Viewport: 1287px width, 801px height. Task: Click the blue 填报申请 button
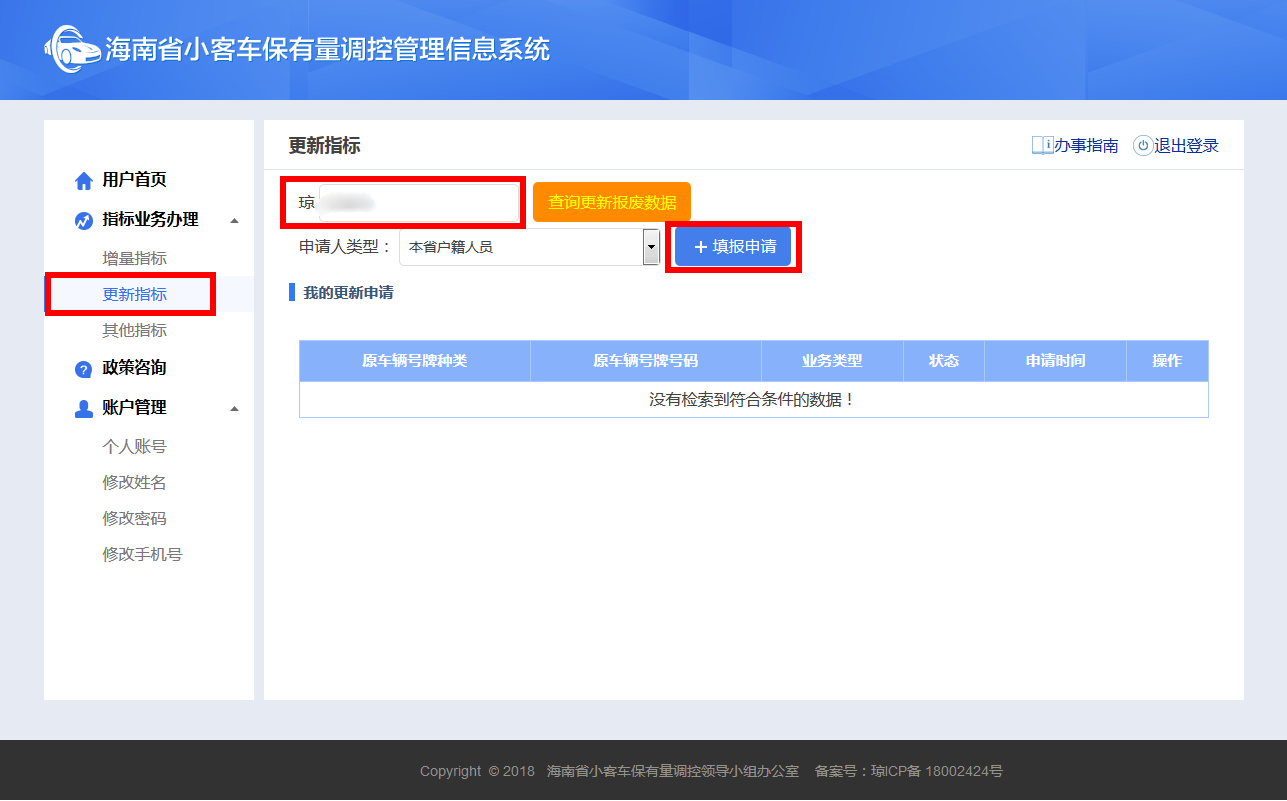tap(733, 247)
